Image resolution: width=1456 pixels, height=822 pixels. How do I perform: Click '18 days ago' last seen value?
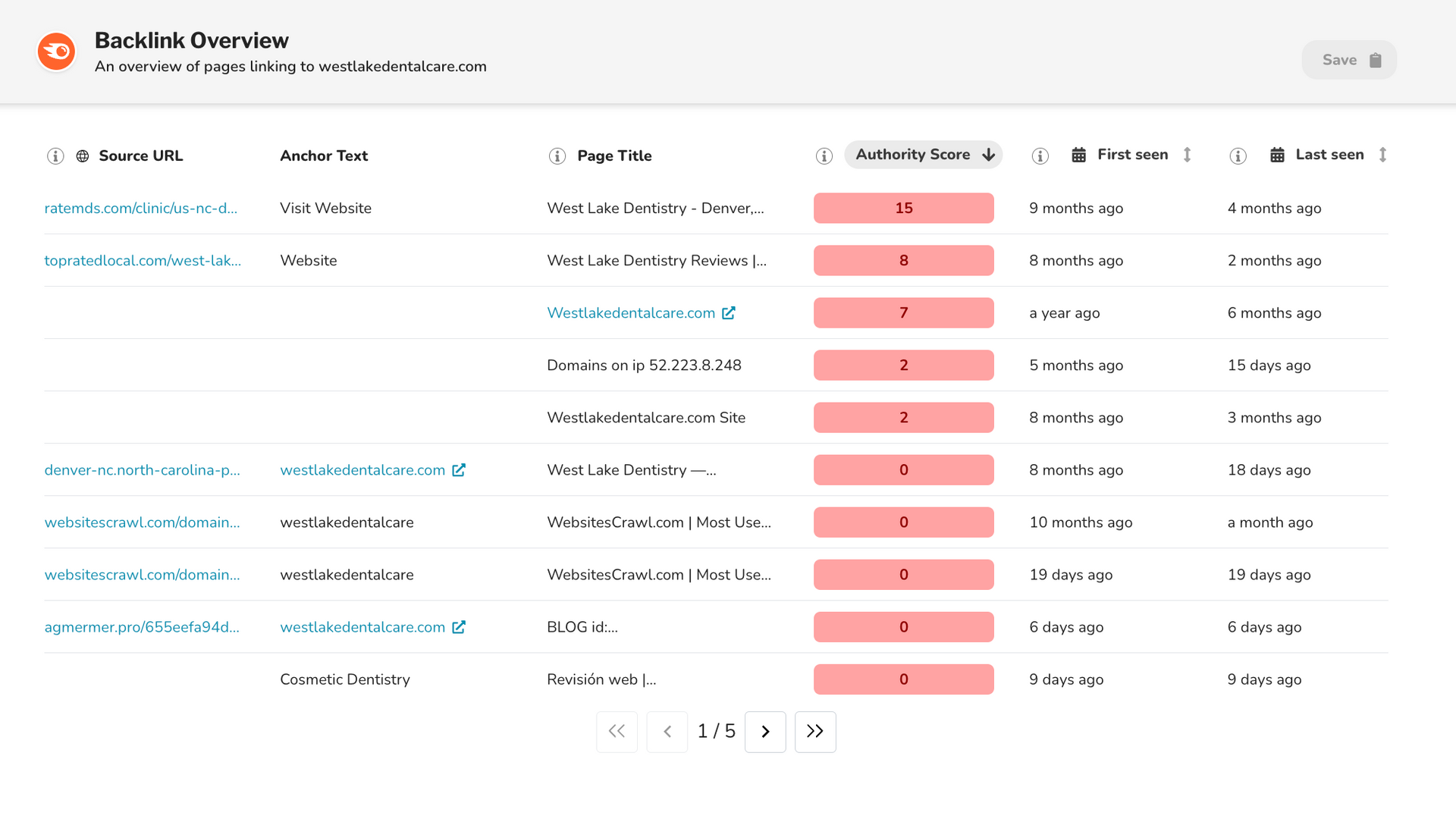click(1269, 469)
